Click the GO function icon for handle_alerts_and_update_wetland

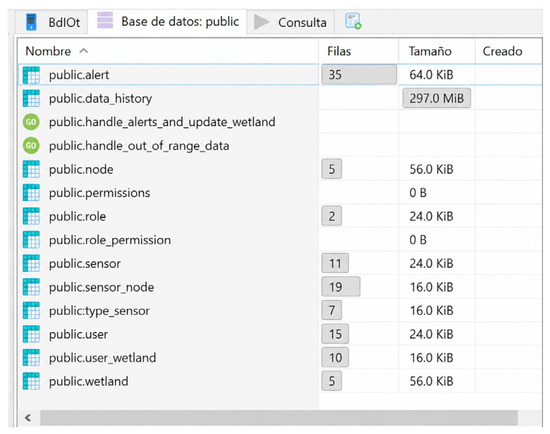[x=31, y=122]
